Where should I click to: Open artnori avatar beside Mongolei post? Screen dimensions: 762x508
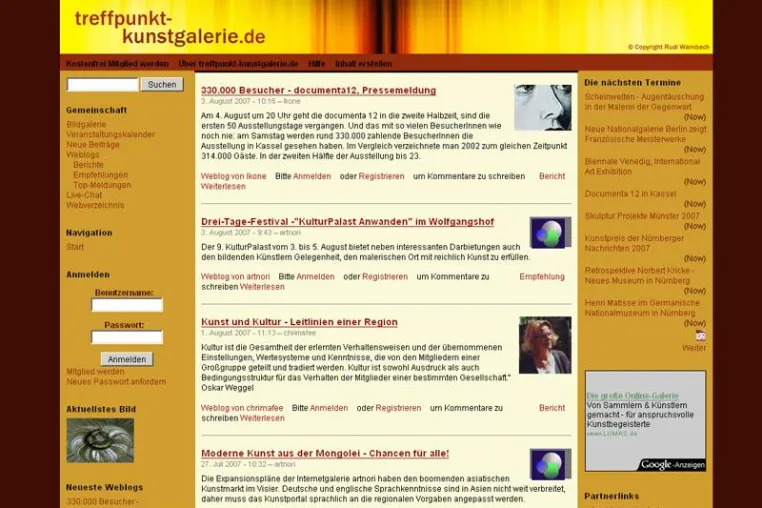(x=550, y=464)
